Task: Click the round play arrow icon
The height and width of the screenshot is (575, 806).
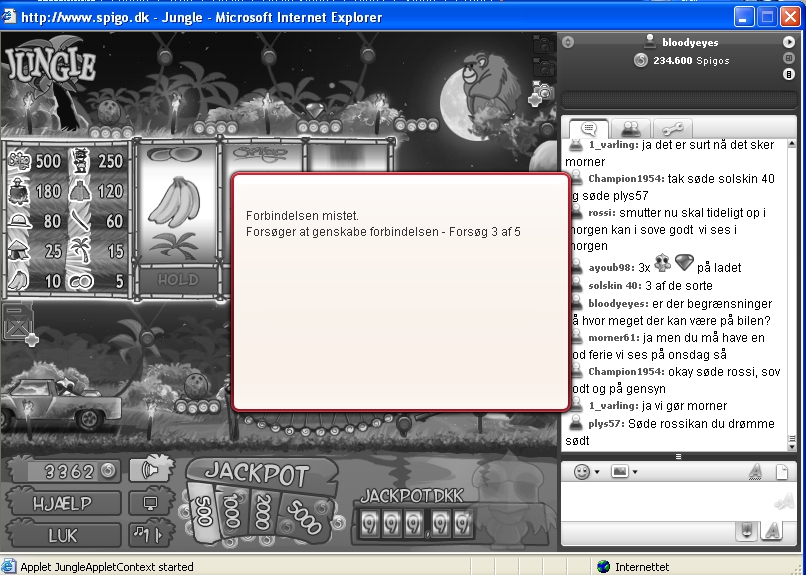Action: click(x=789, y=42)
